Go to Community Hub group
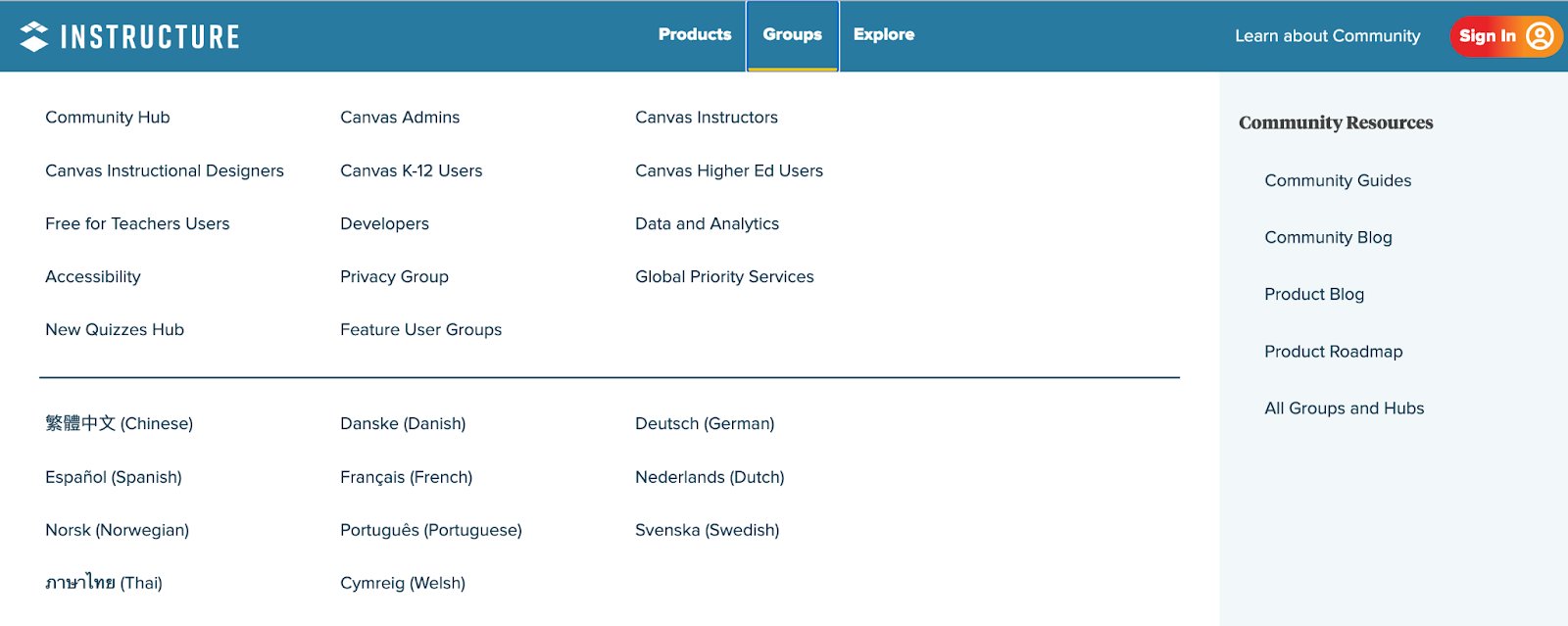The height and width of the screenshot is (626, 1568). (108, 118)
